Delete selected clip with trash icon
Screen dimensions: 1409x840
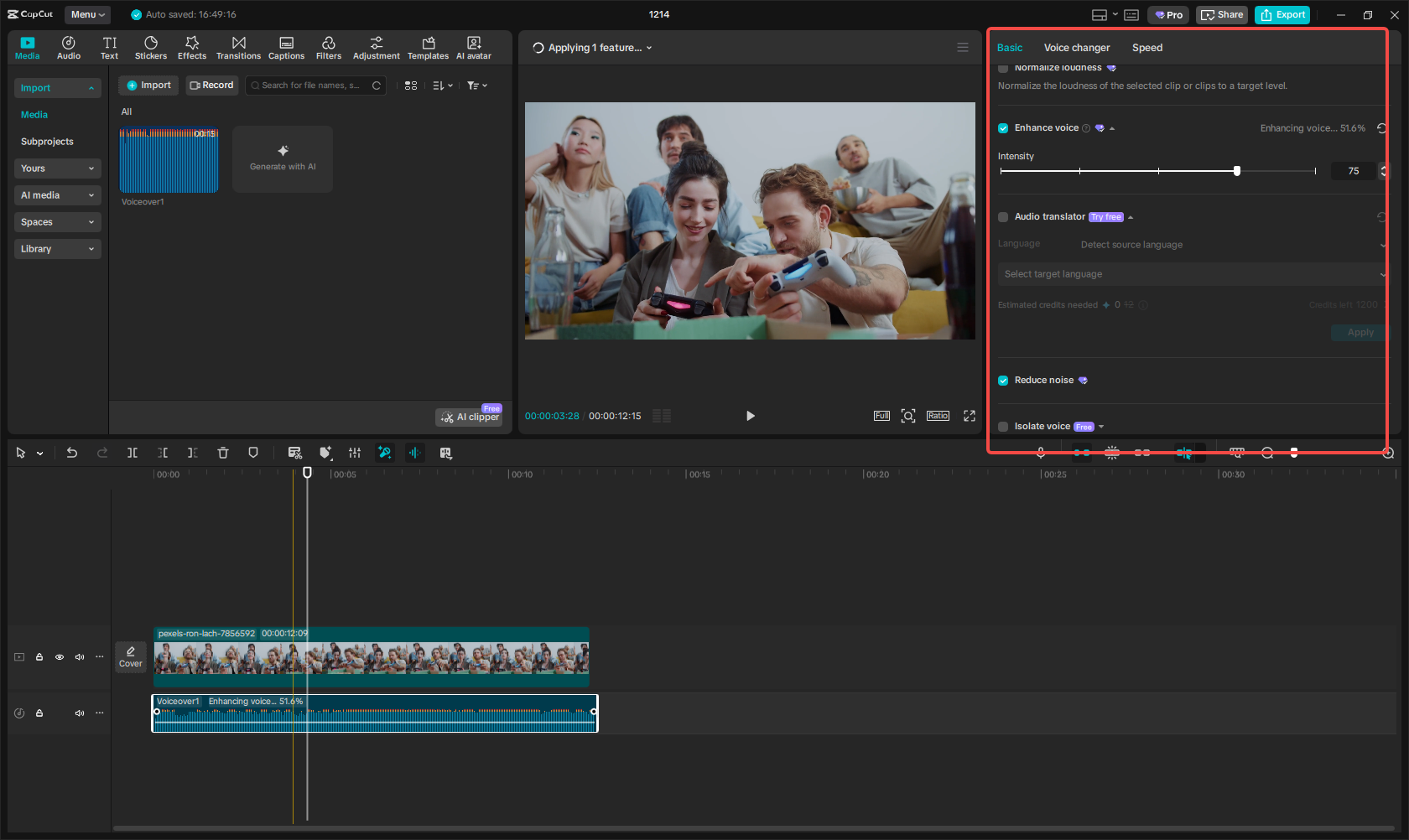[x=223, y=453]
